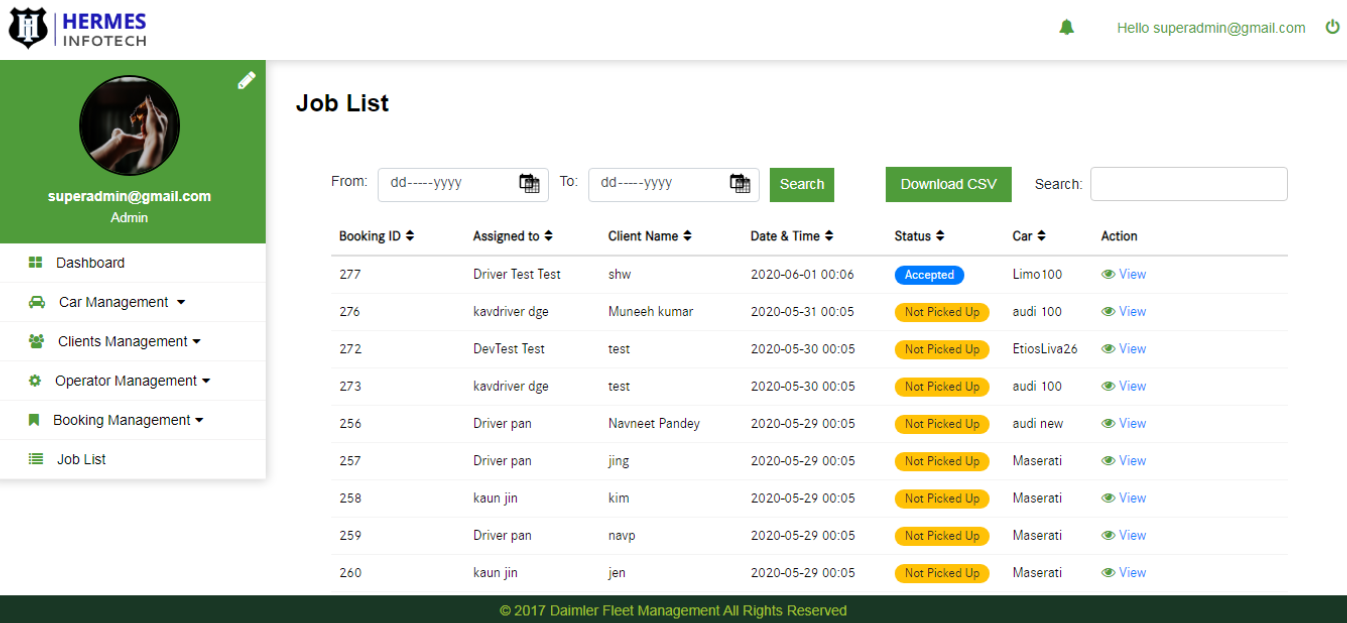This screenshot has width=1347, height=623.
Task: Click the driver name DevTest Test
Action: [509, 349]
